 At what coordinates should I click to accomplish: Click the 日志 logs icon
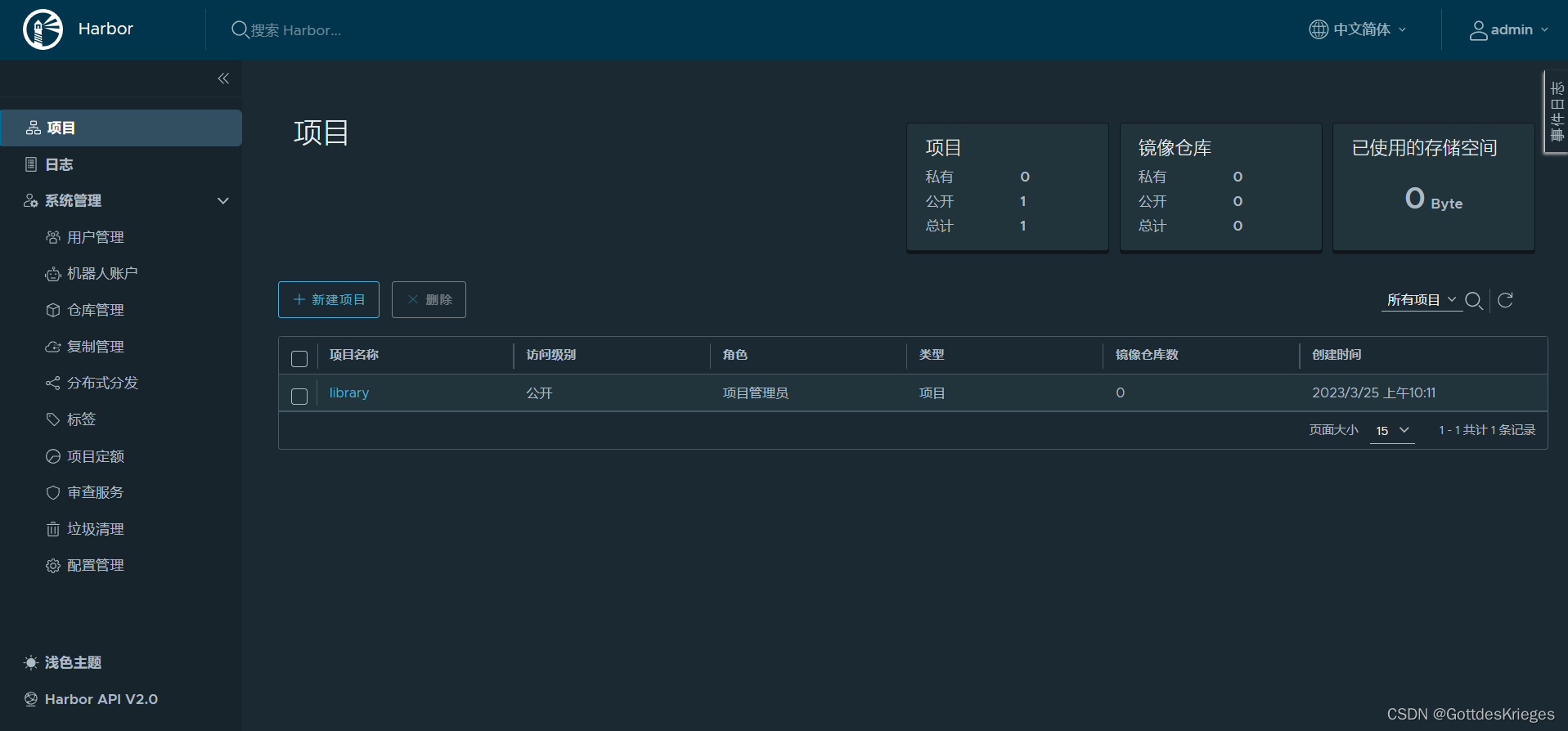click(31, 164)
